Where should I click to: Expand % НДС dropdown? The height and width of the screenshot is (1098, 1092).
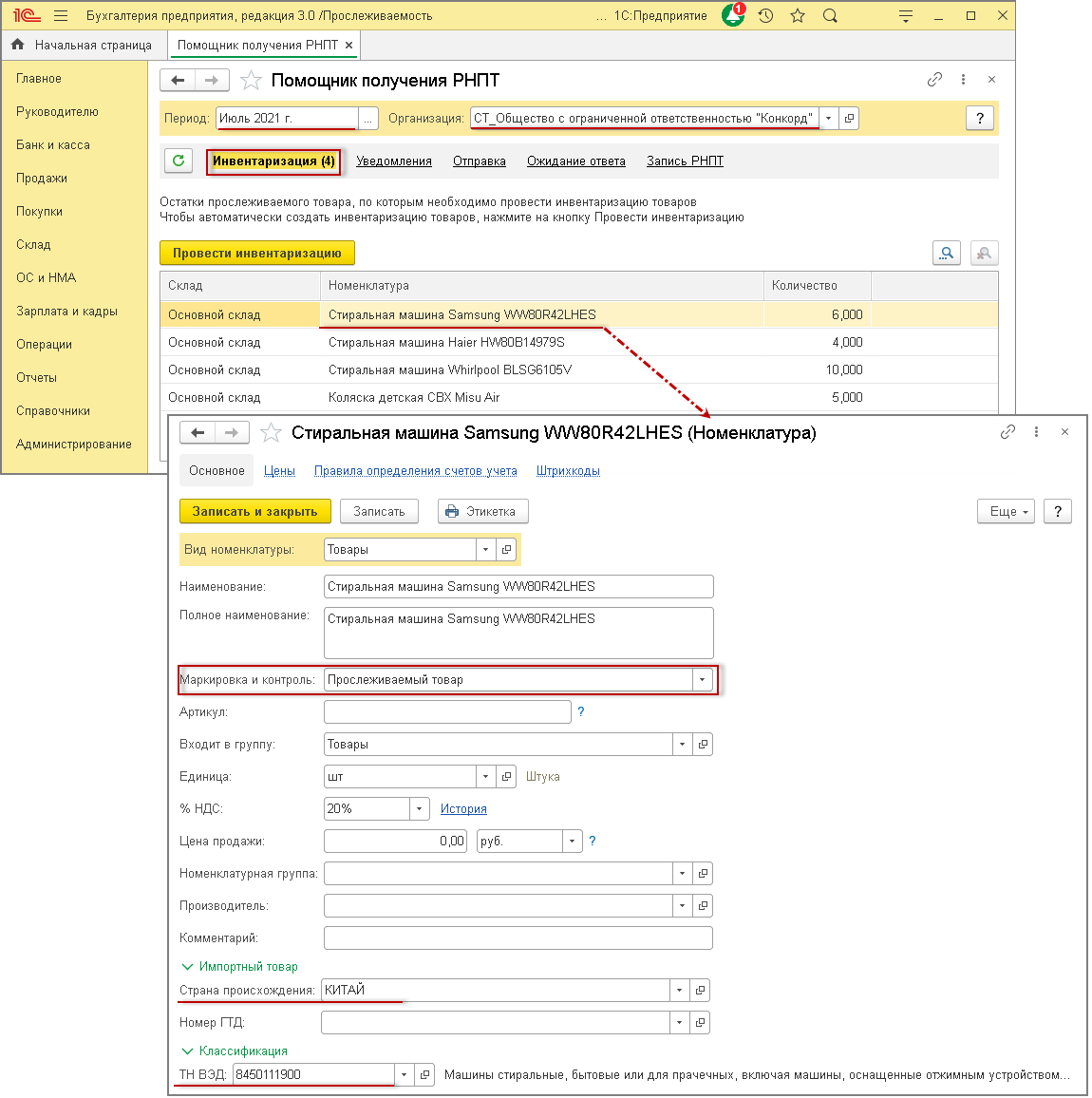point(420,809)
